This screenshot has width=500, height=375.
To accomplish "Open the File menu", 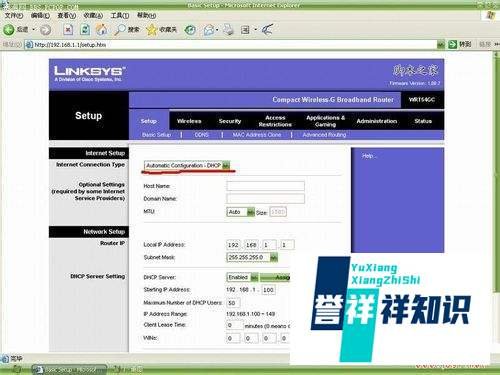I will point(14,15).
